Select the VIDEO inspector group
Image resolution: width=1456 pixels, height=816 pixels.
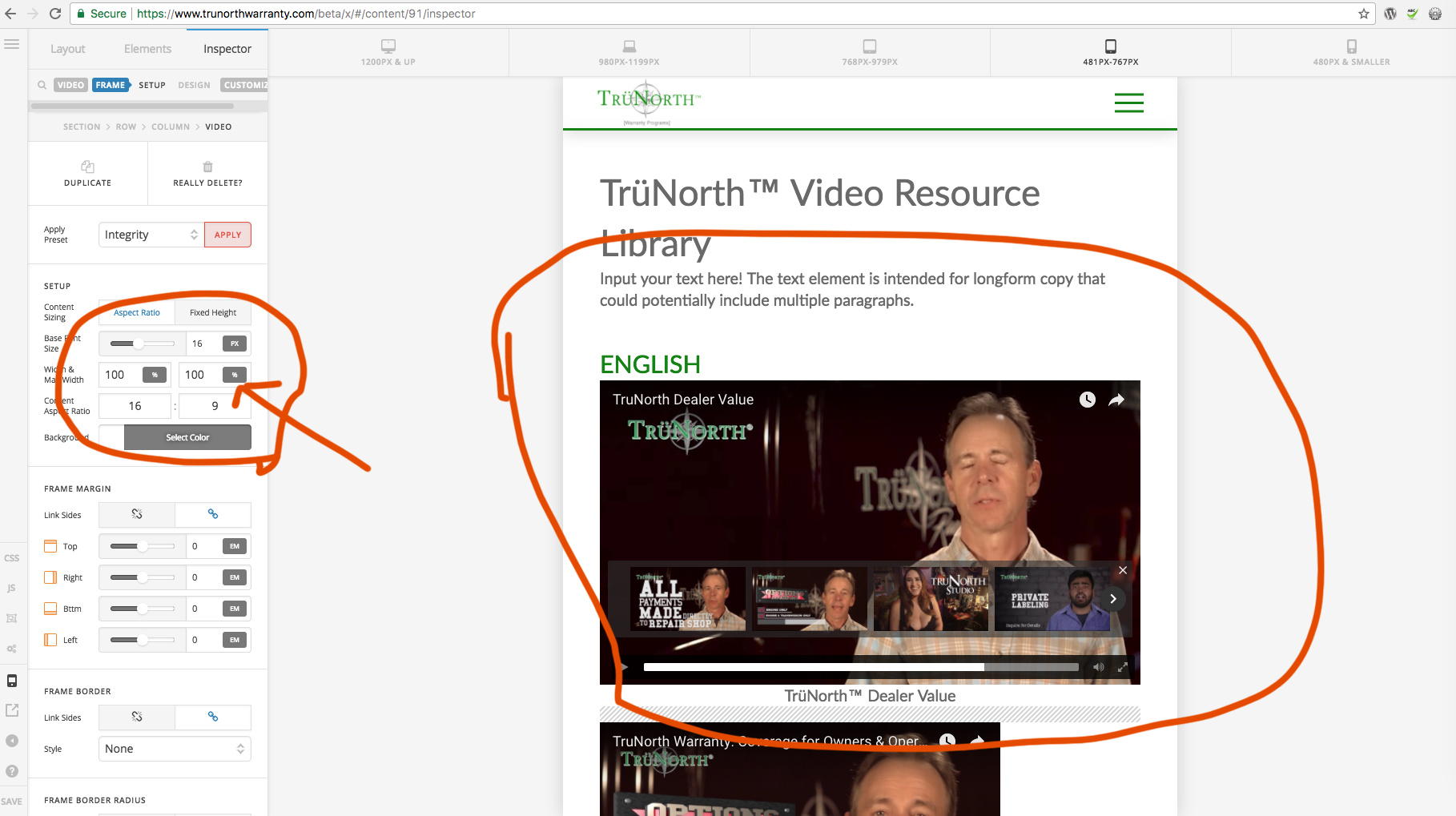(70, 85)
